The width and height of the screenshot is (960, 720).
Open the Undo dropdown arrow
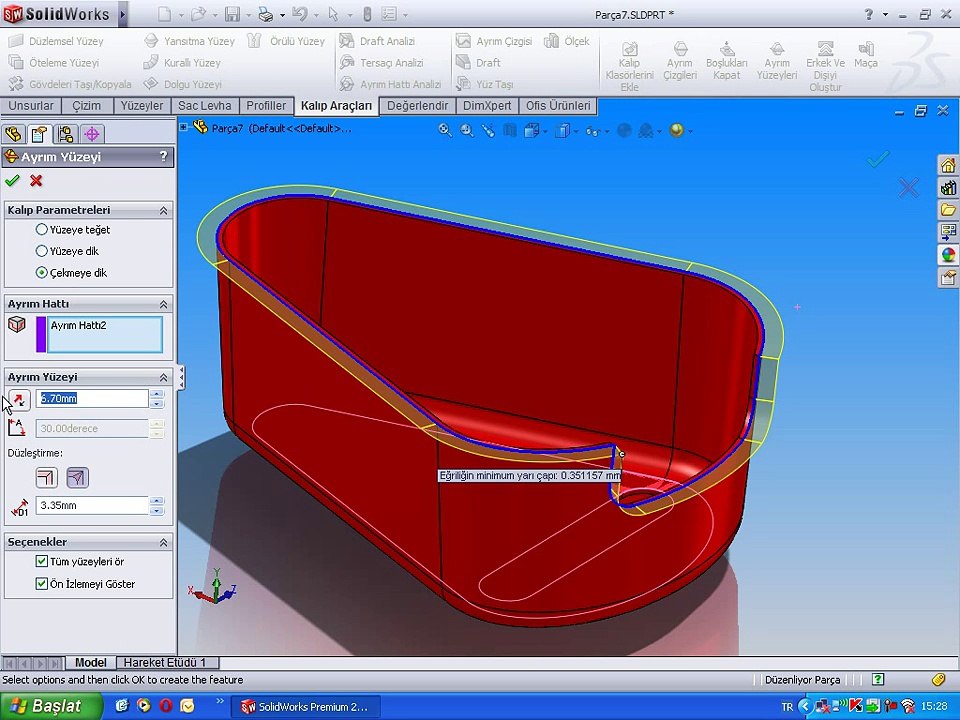click(316, 15)
